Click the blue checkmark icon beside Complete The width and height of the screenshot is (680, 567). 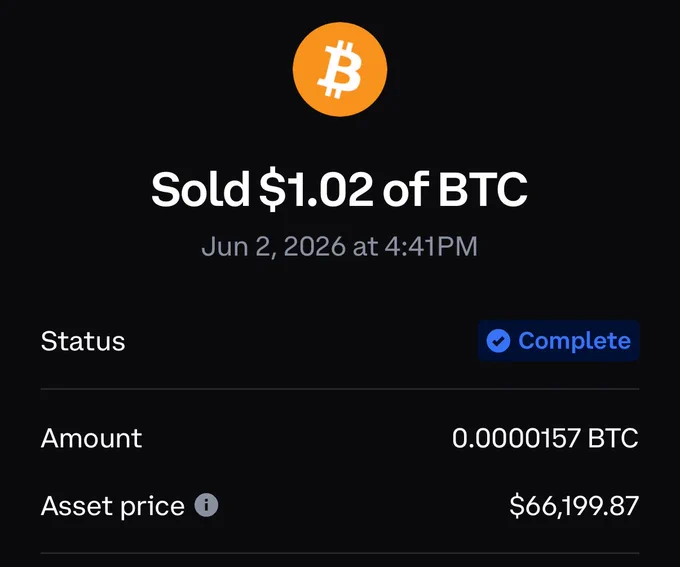[498, 341]
